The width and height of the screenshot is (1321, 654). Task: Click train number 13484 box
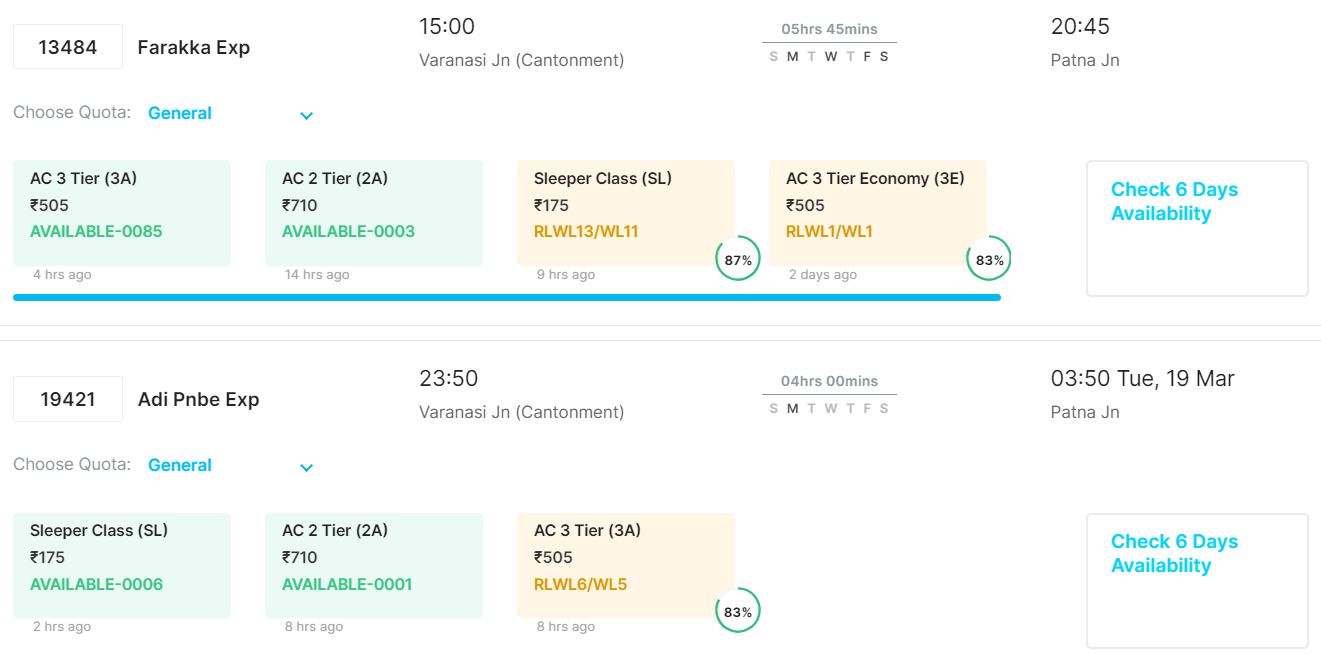tap(68, 47)
